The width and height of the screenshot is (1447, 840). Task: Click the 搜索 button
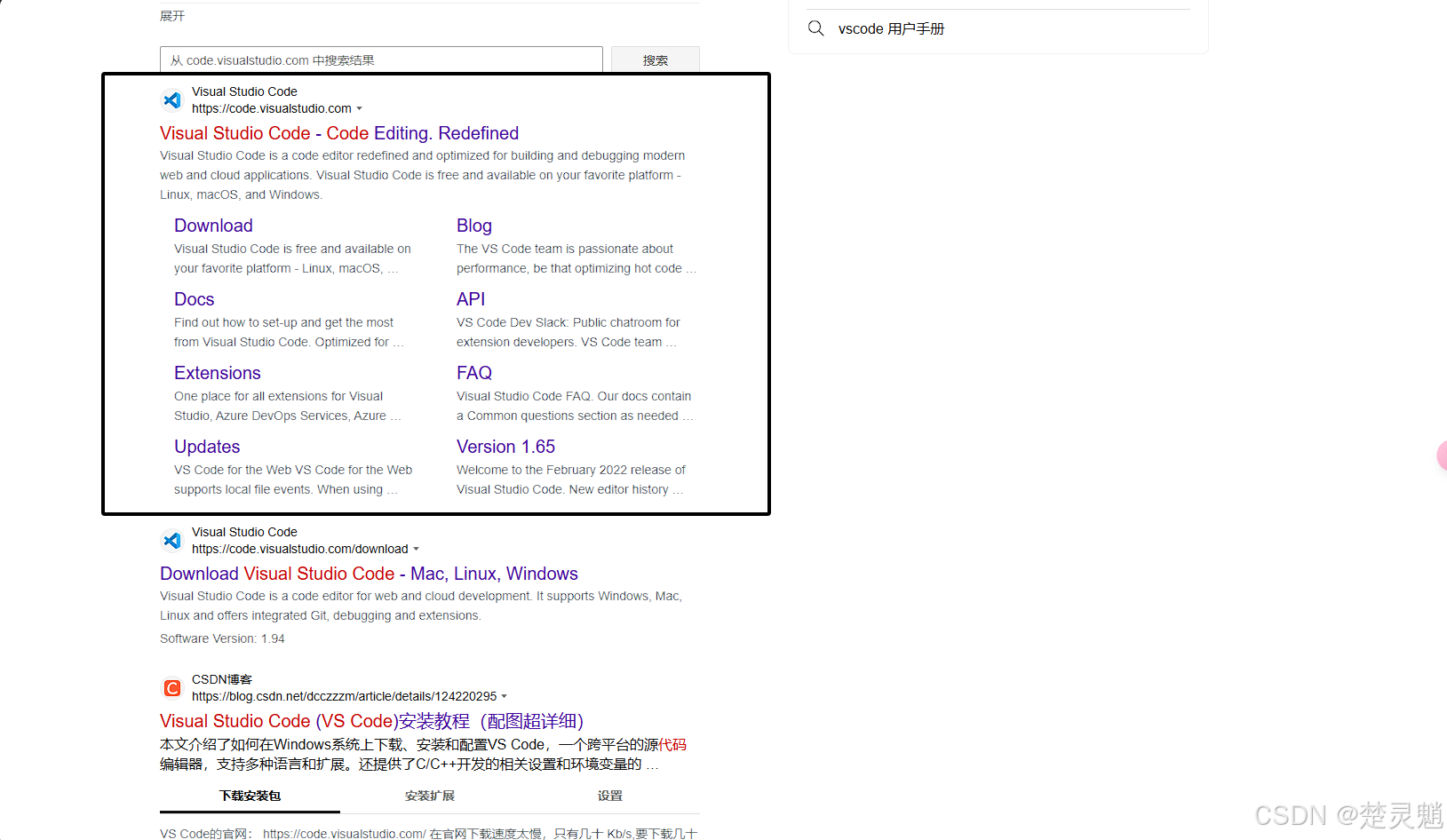(x=656, y=60)
